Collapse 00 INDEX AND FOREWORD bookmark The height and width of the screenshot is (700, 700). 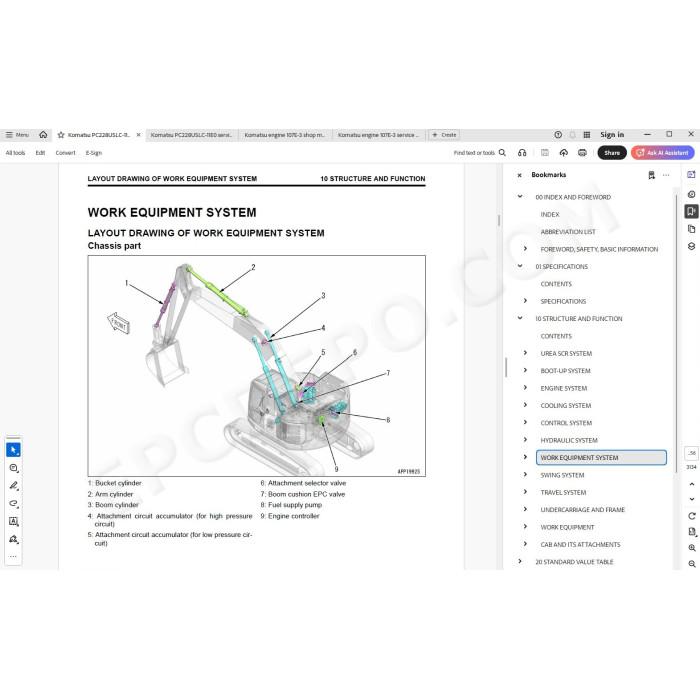520,196
